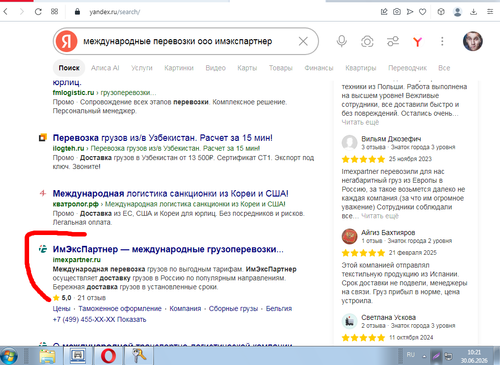Switch to the Алиса AI tab
The width and height of the screenshot is (500, 365).
tap(105, 68)
